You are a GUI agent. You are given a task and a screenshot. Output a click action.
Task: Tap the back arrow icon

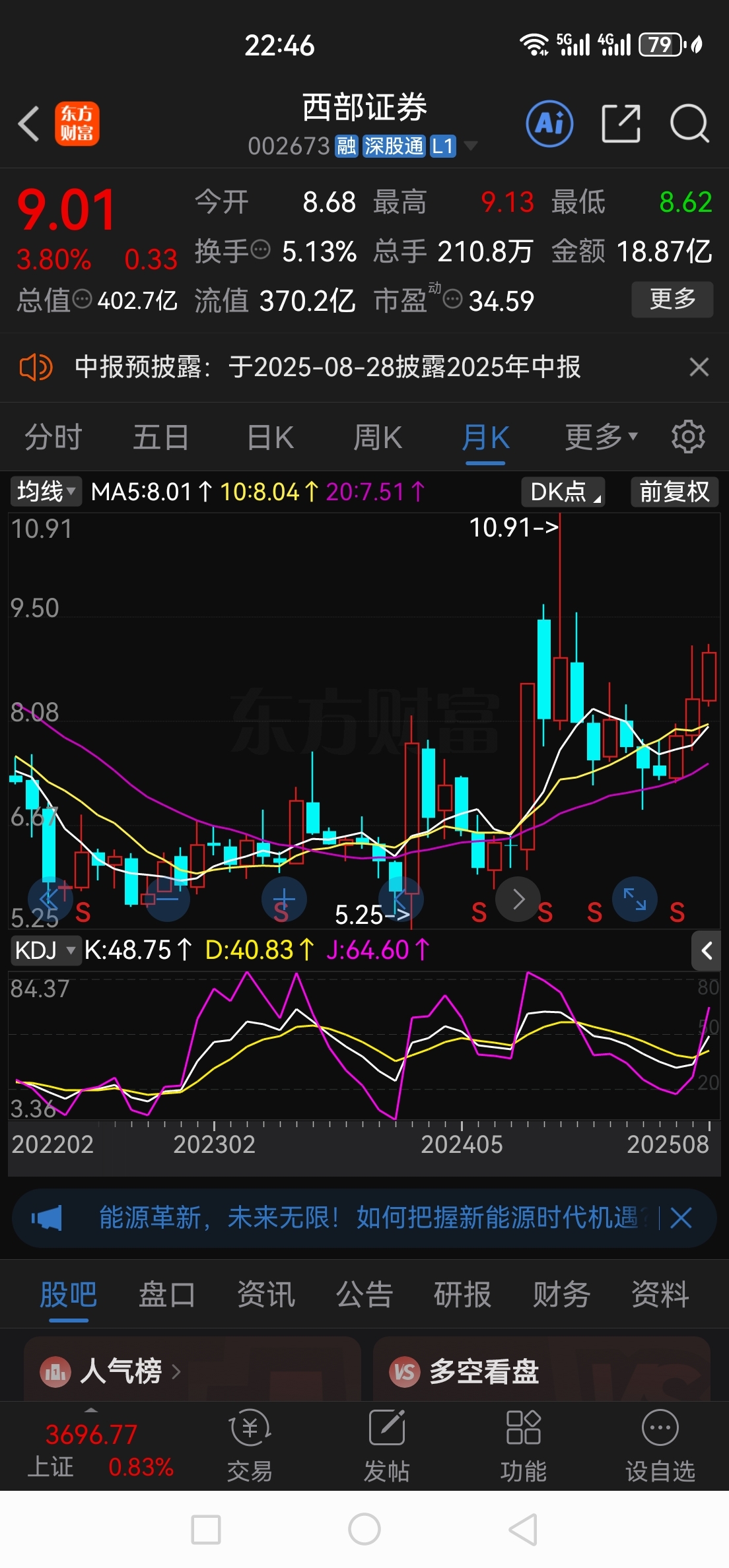tap(28, 123)
